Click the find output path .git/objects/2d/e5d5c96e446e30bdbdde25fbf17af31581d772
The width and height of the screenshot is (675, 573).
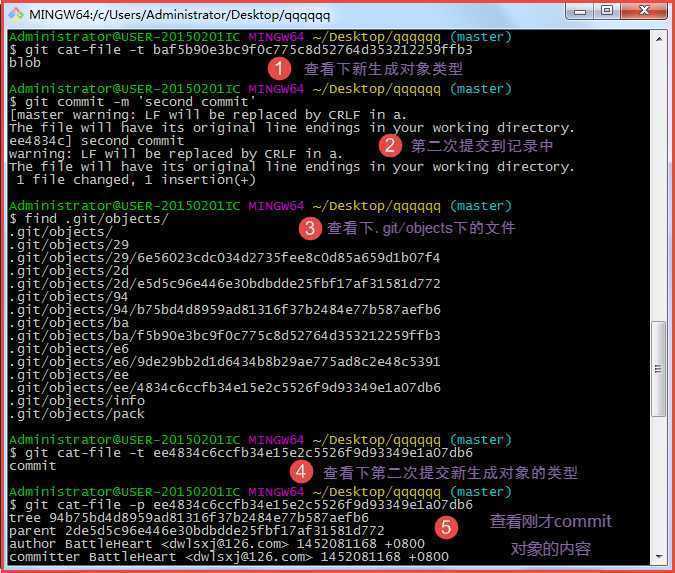point(224,284)
